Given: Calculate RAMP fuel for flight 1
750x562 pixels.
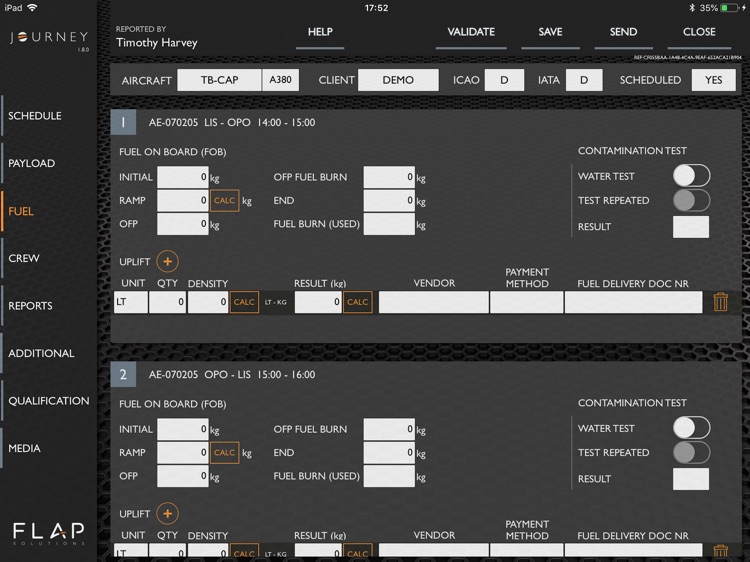Looking at the screenshot, I should click(x=224, y=200).
